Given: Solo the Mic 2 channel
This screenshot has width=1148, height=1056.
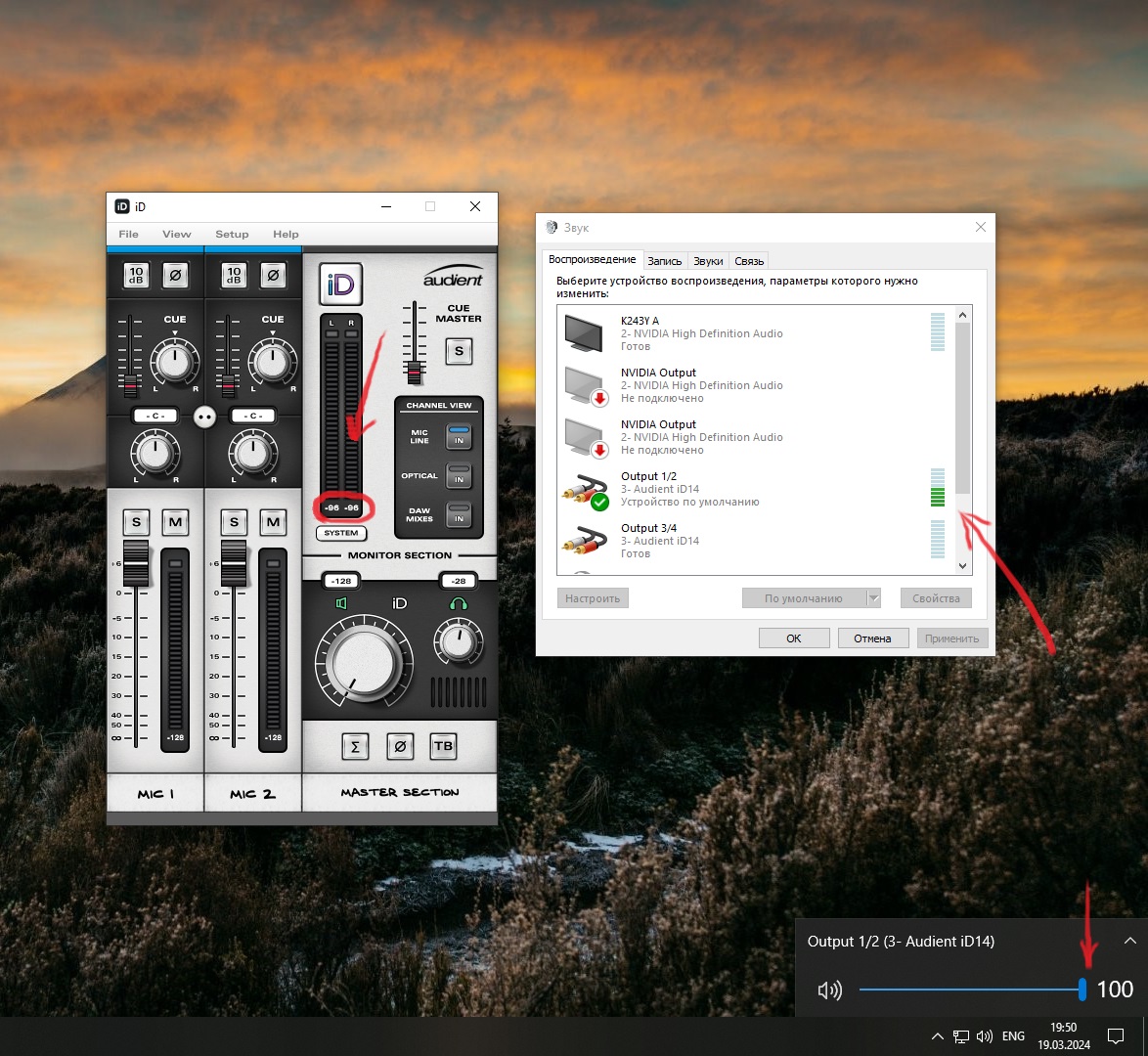Looking at the screenshot, I should pyautogui.click(x=234, y=522).
